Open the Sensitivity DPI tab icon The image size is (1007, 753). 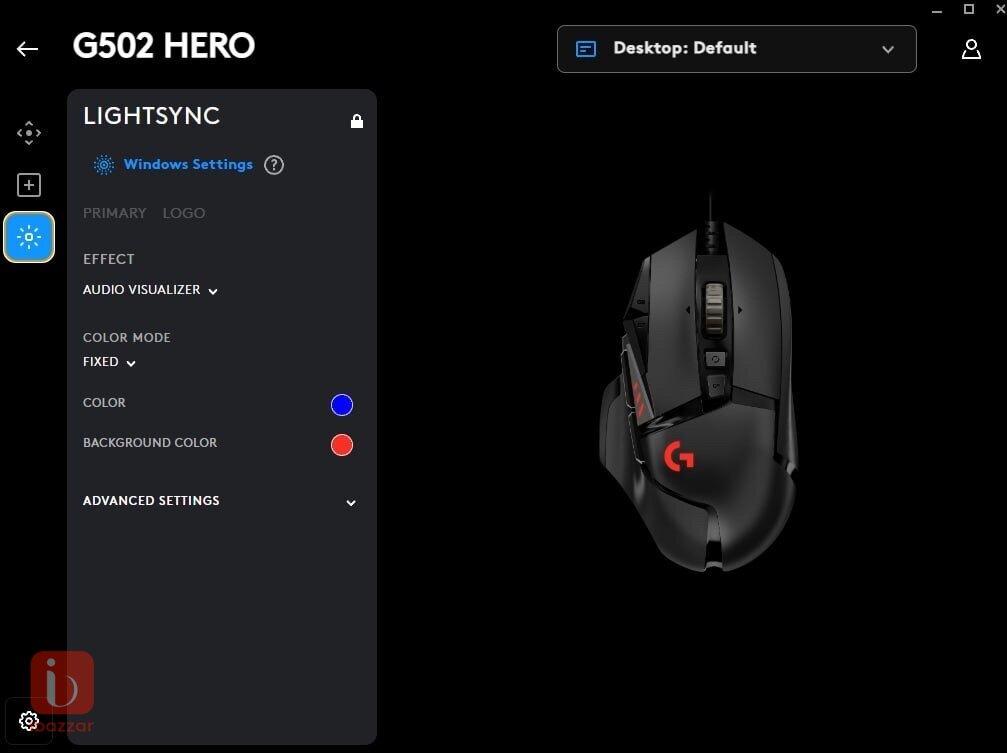click(x=29, y=133)
